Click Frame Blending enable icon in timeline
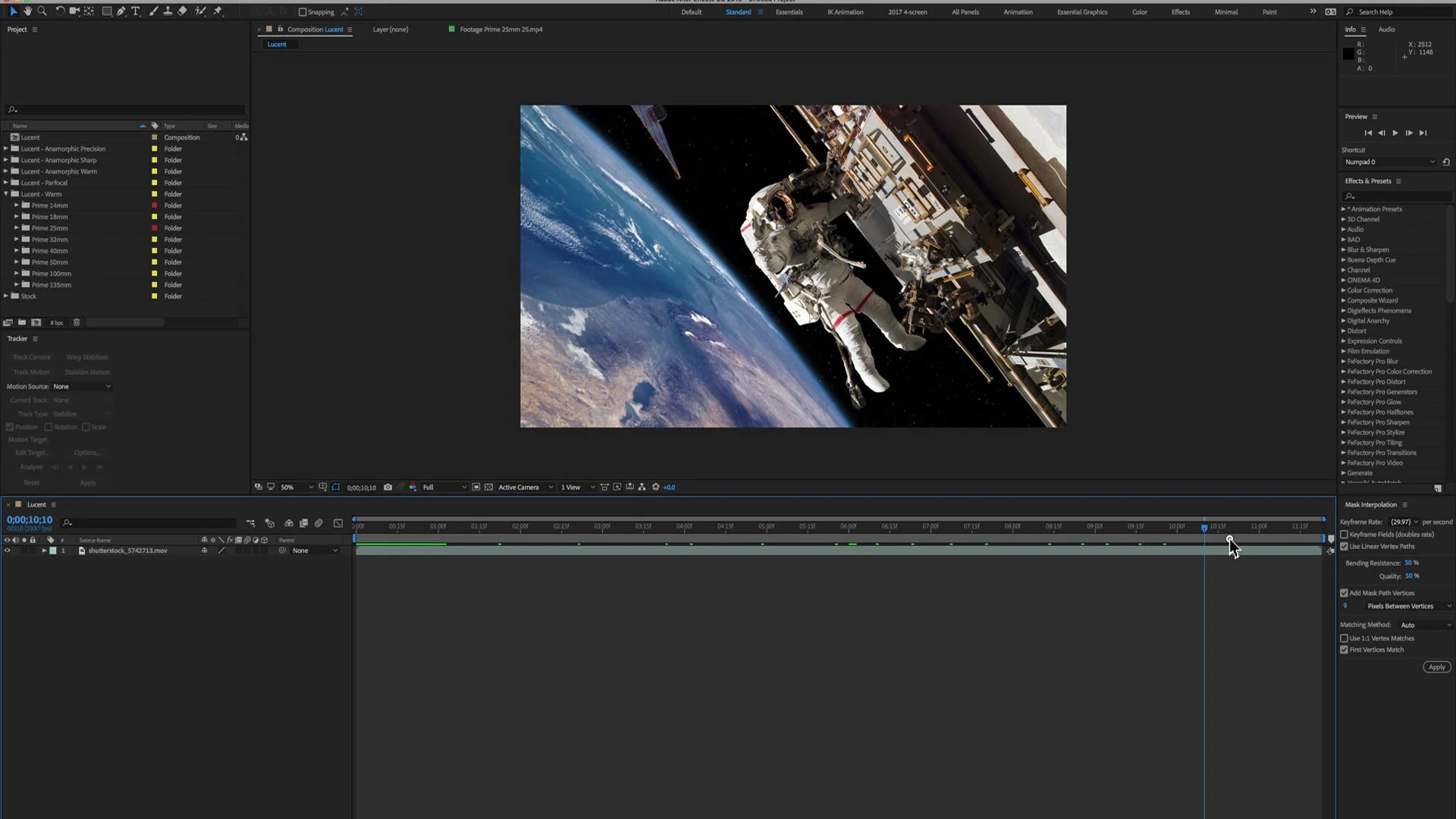Image resolution: width=1456 pixels, height=819 pixels. coord(304,523)
